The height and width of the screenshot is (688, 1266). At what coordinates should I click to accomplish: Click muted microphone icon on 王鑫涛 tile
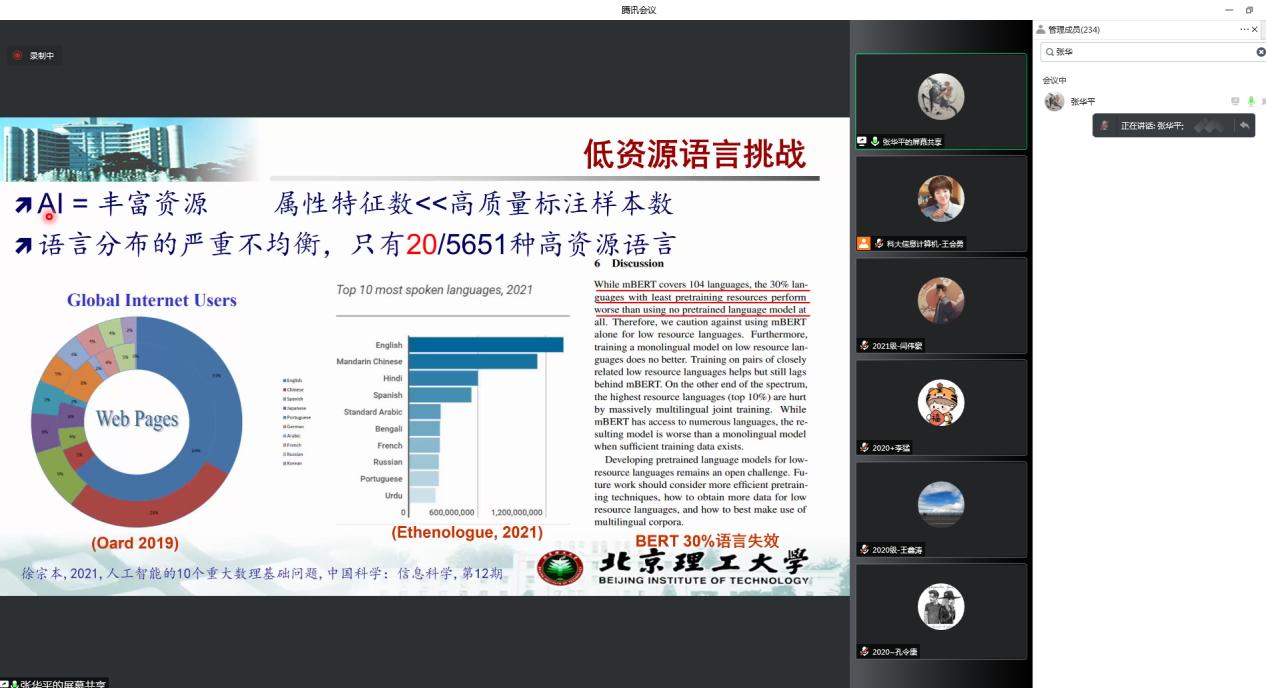tap(864, 549)
